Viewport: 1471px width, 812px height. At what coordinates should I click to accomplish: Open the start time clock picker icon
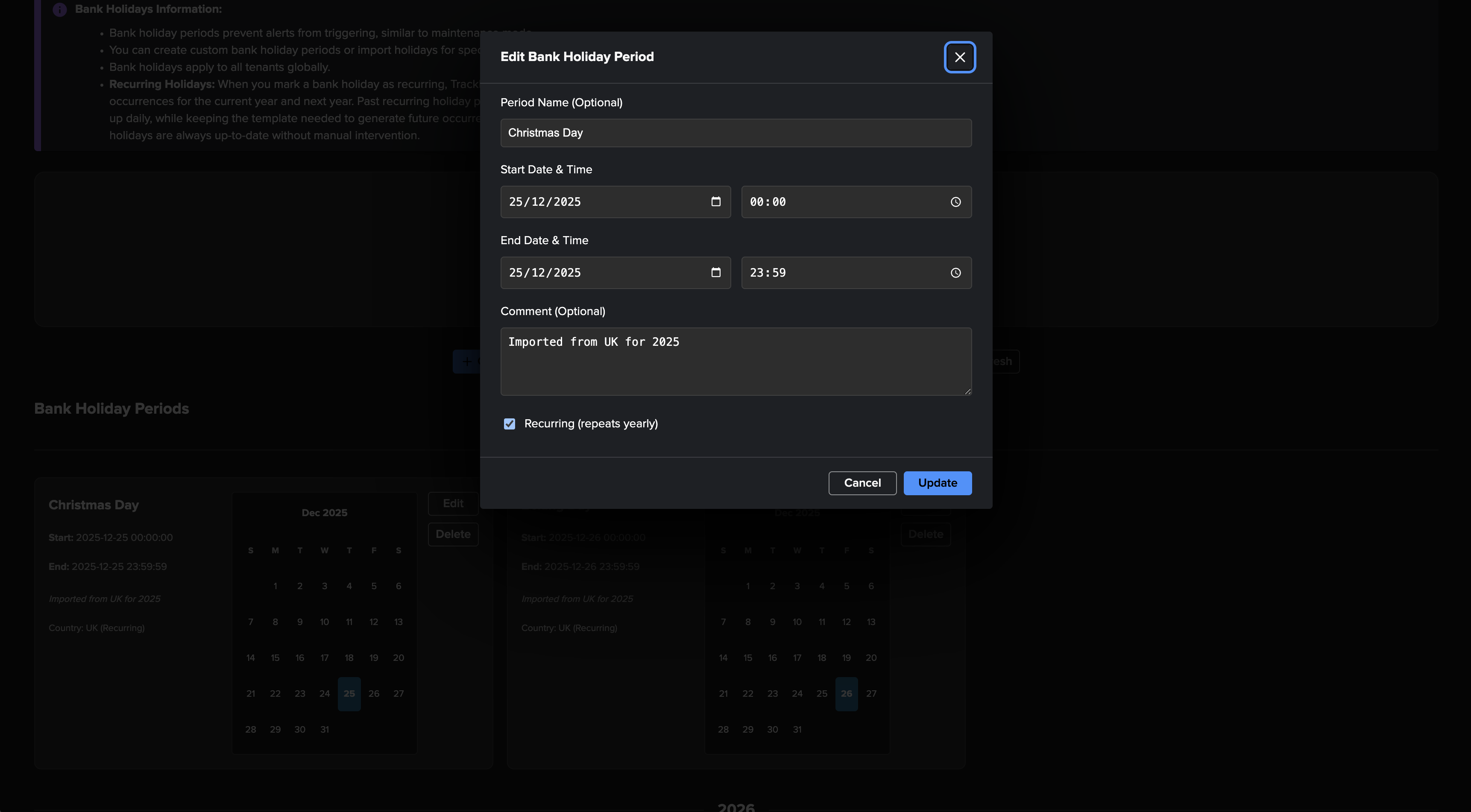tap(955, 202)
